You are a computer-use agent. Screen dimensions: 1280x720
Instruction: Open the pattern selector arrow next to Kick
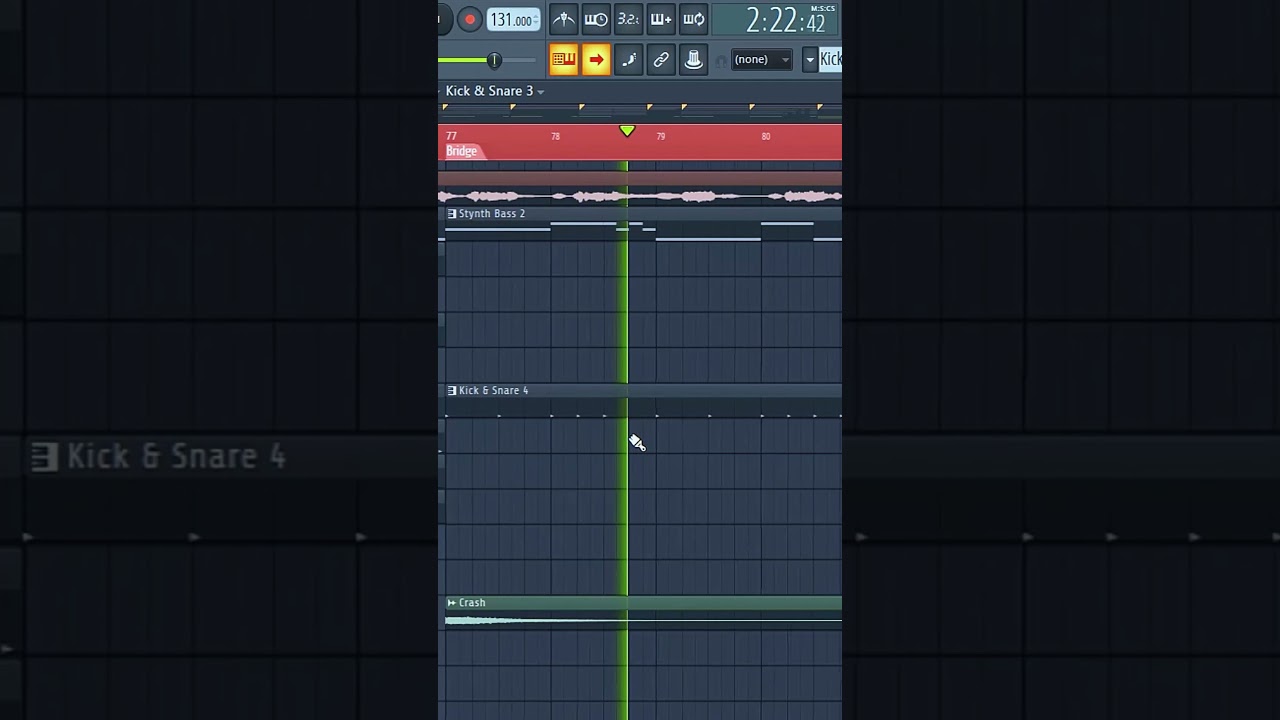(810, 60)
